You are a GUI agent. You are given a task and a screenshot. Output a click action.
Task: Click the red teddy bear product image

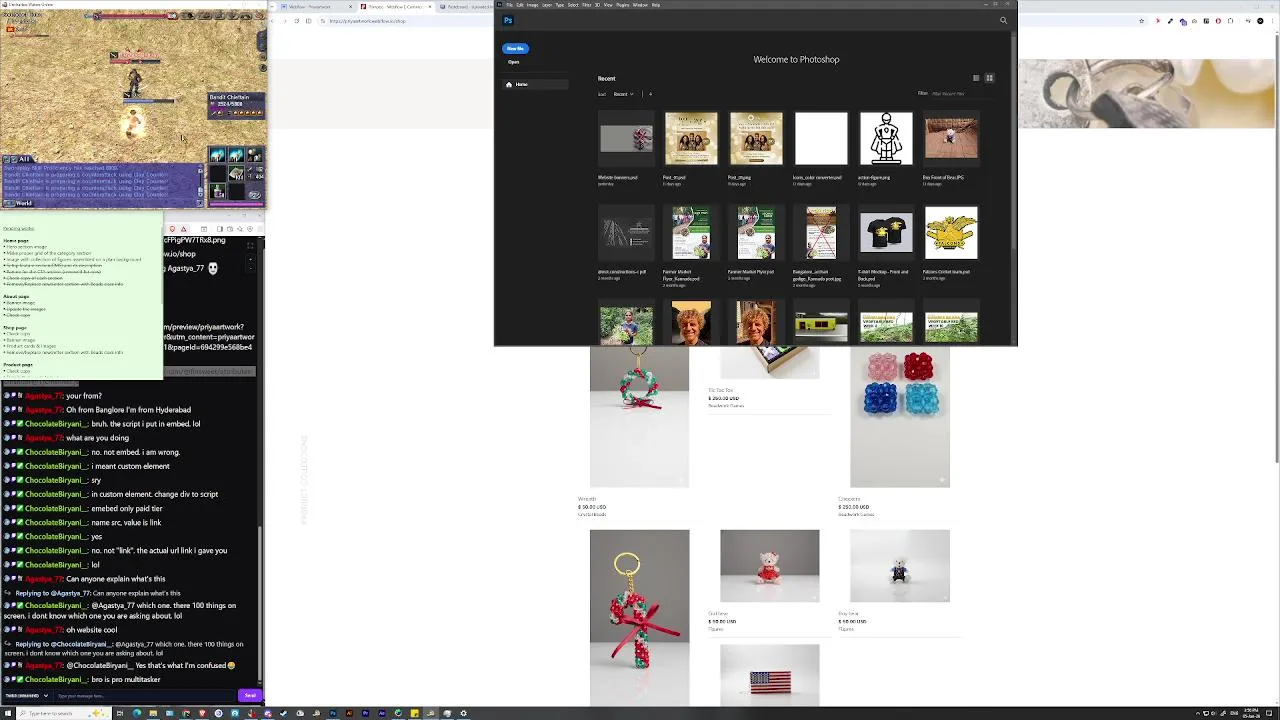pos(769,566)
